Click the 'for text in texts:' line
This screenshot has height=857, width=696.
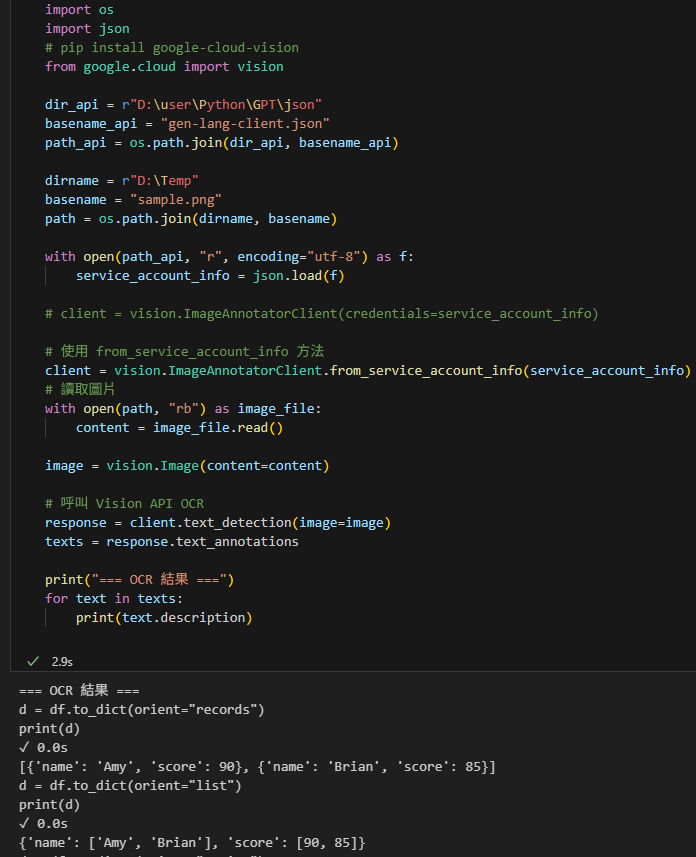(114, 598)
